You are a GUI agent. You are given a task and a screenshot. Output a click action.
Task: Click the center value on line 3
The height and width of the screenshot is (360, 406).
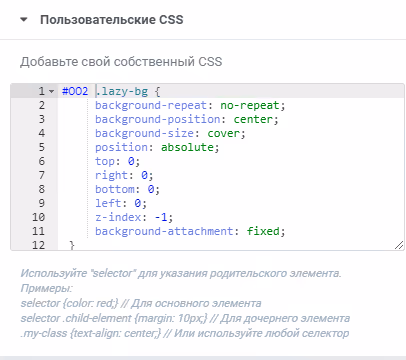click(253, 119)
